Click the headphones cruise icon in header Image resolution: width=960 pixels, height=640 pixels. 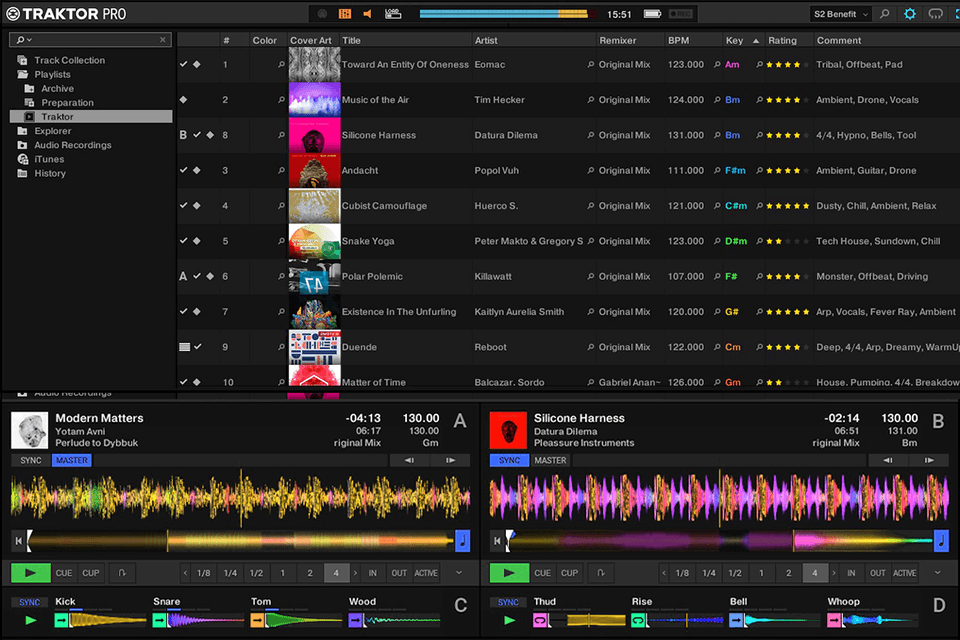935,13
